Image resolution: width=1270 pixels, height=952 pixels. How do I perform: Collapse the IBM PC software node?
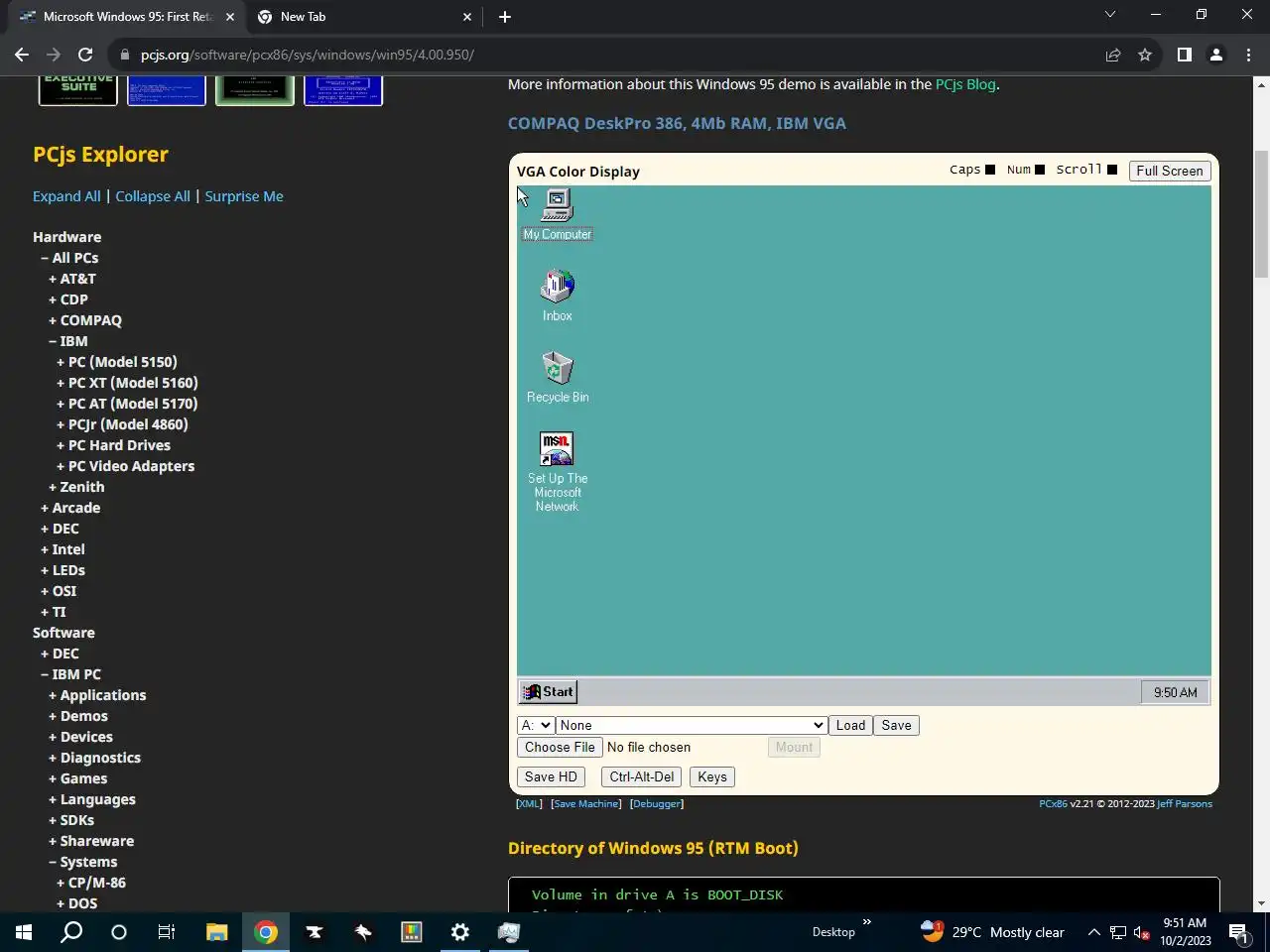coord(70,674)
